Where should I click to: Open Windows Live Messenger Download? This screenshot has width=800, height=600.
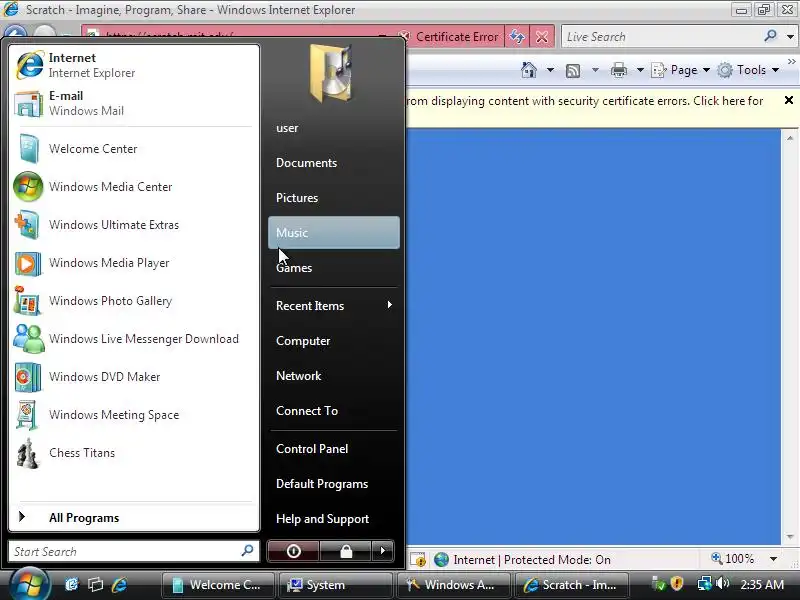pyautogui.click(x=134, y=339)
